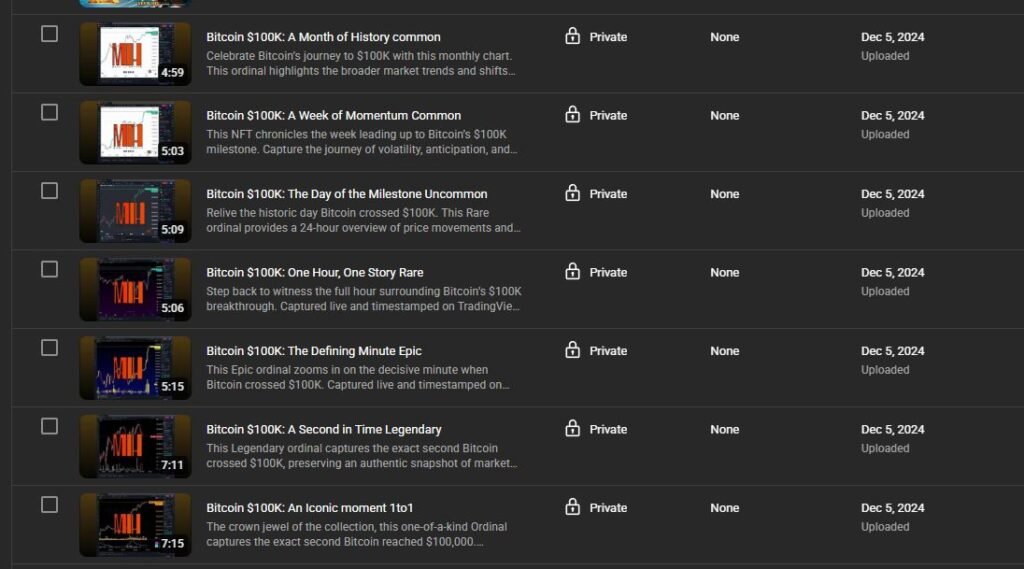Check the box next to An Iconic moment 1to1
1024x569 pixels.
click(x=49, y=505)
